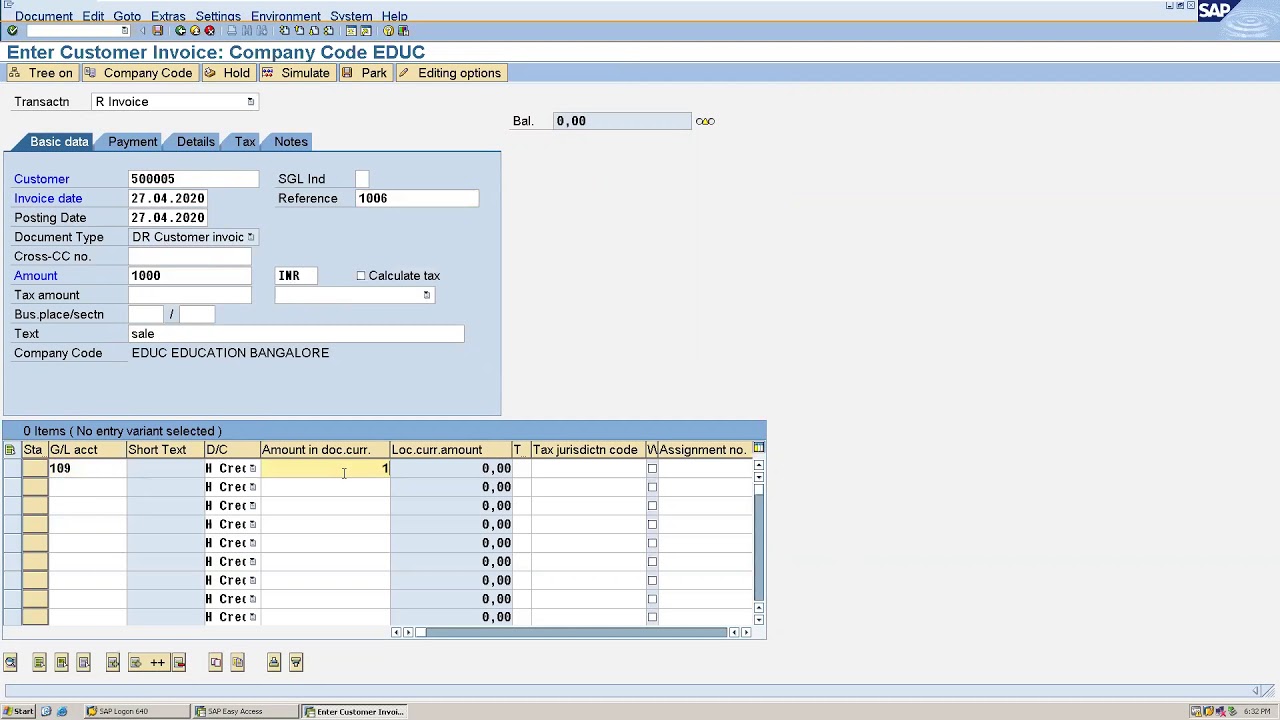Click the Save diskette icon in toolbar
Screen dimensions: 1280x720
click(x=157, y=30)
